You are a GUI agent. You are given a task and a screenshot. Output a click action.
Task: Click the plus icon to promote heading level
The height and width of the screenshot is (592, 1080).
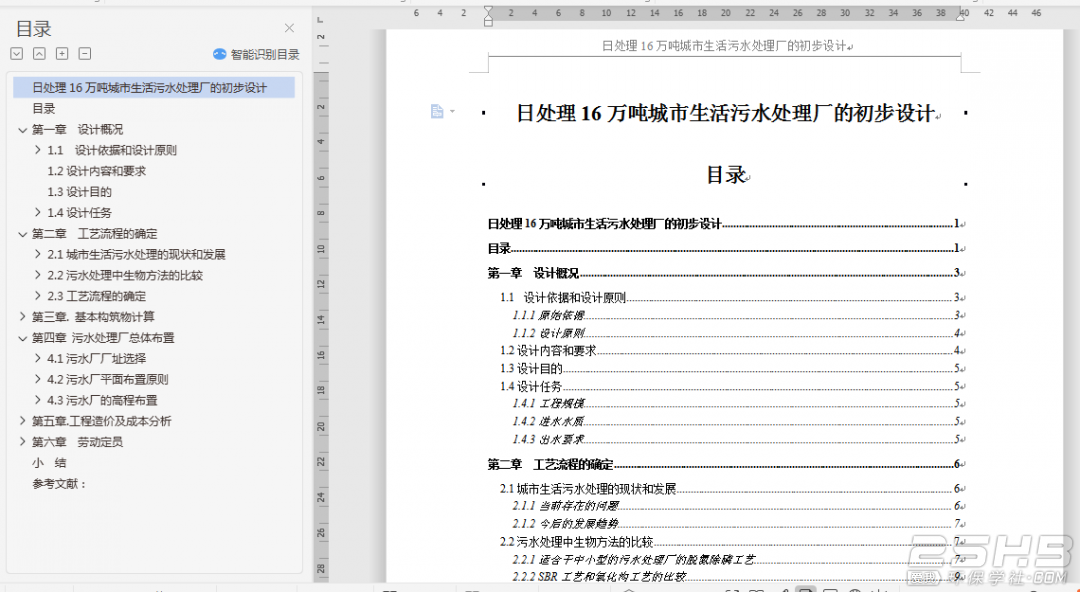[62, 54]
